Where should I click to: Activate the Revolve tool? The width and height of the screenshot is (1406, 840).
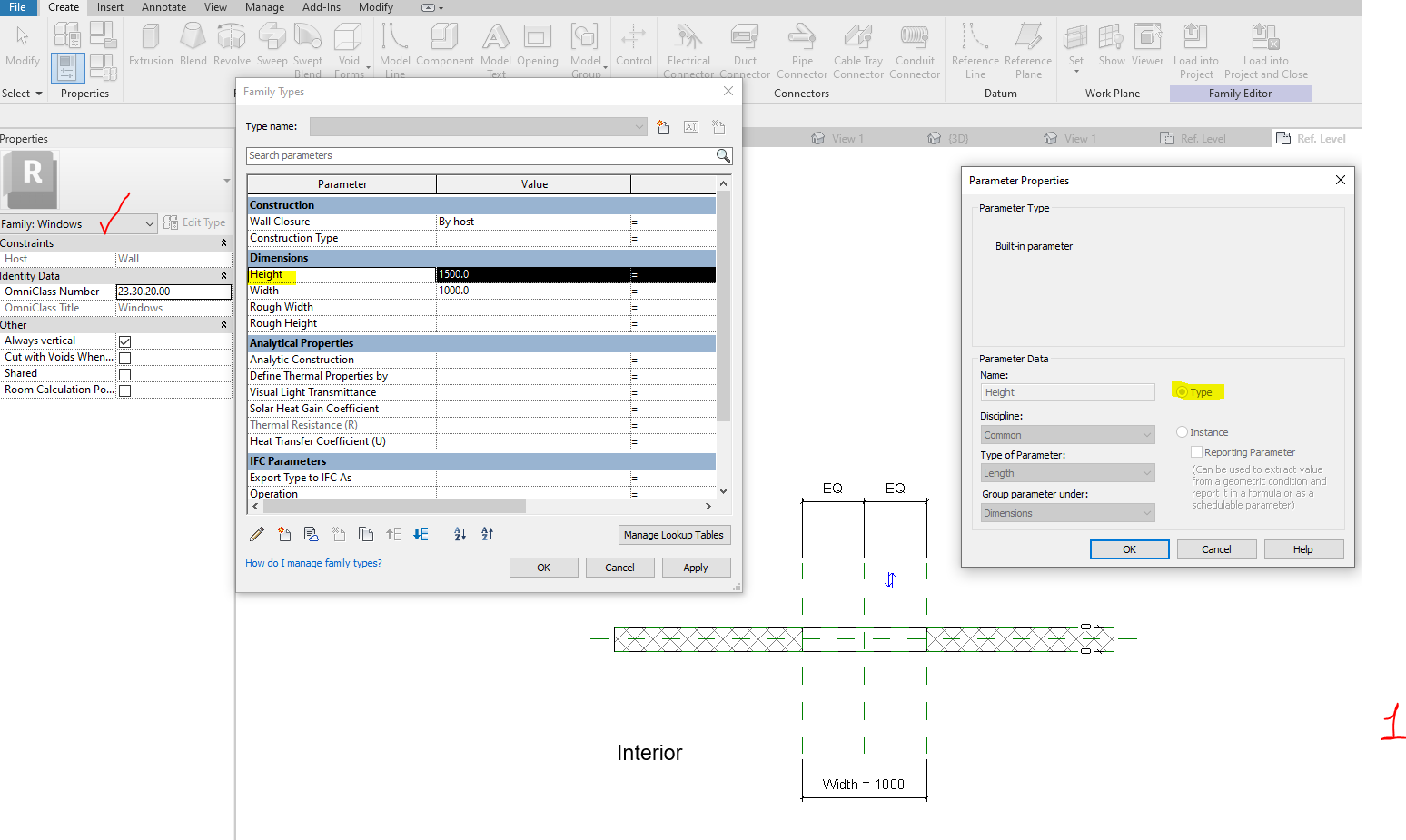pos(232,44)
